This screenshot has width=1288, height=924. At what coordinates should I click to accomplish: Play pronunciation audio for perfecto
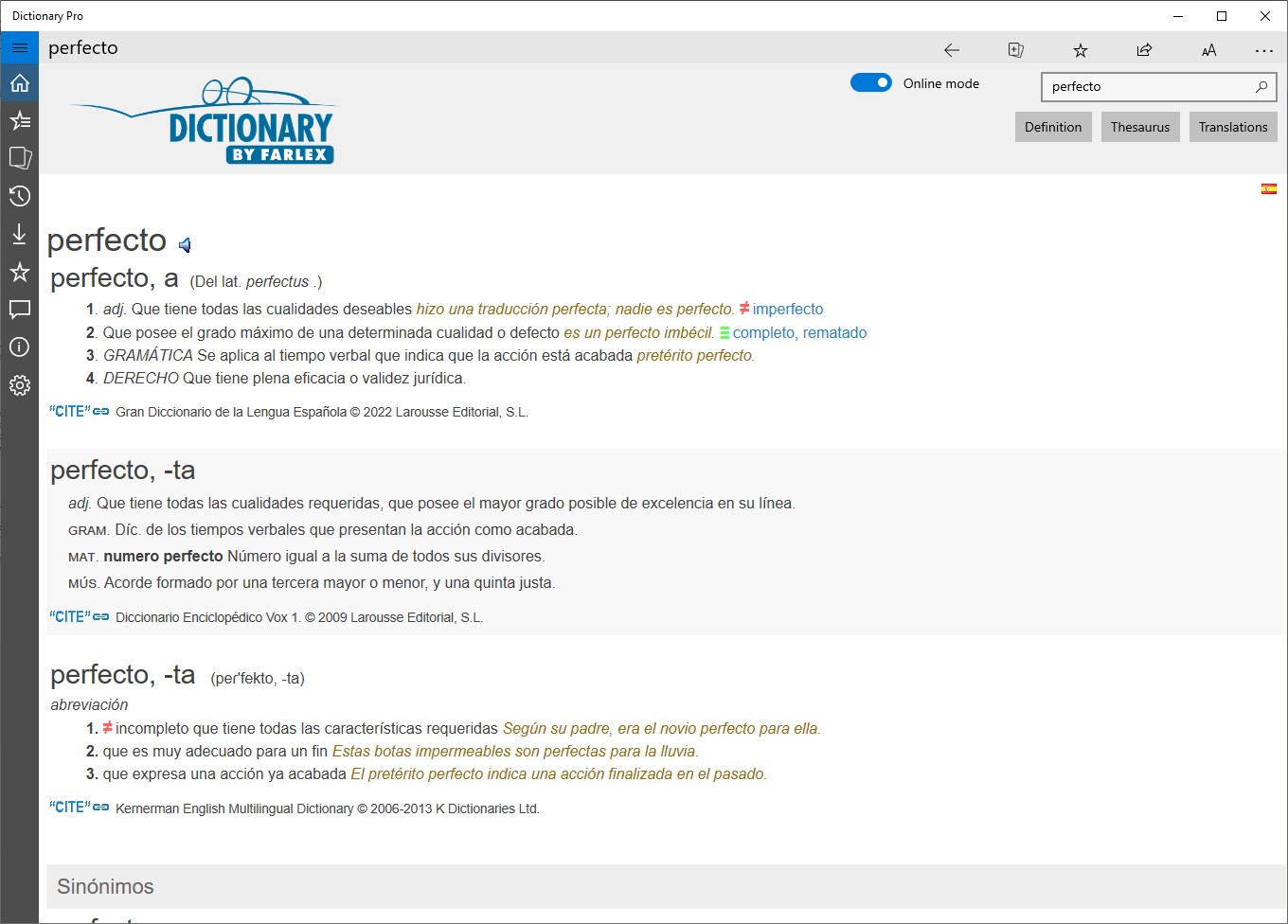(x=185, y=244)
